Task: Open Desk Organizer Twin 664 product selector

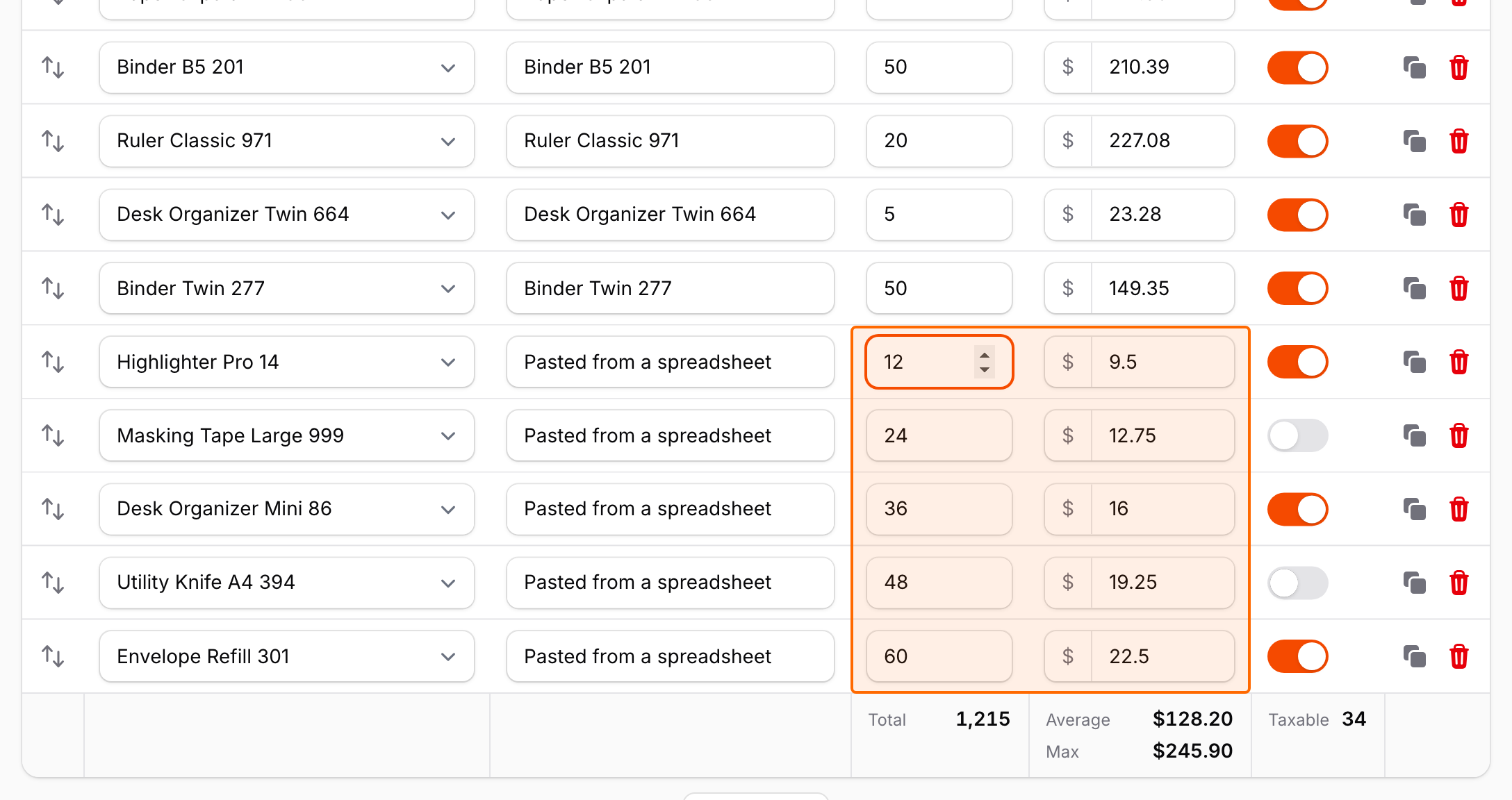Action: (x=287, y=215)
